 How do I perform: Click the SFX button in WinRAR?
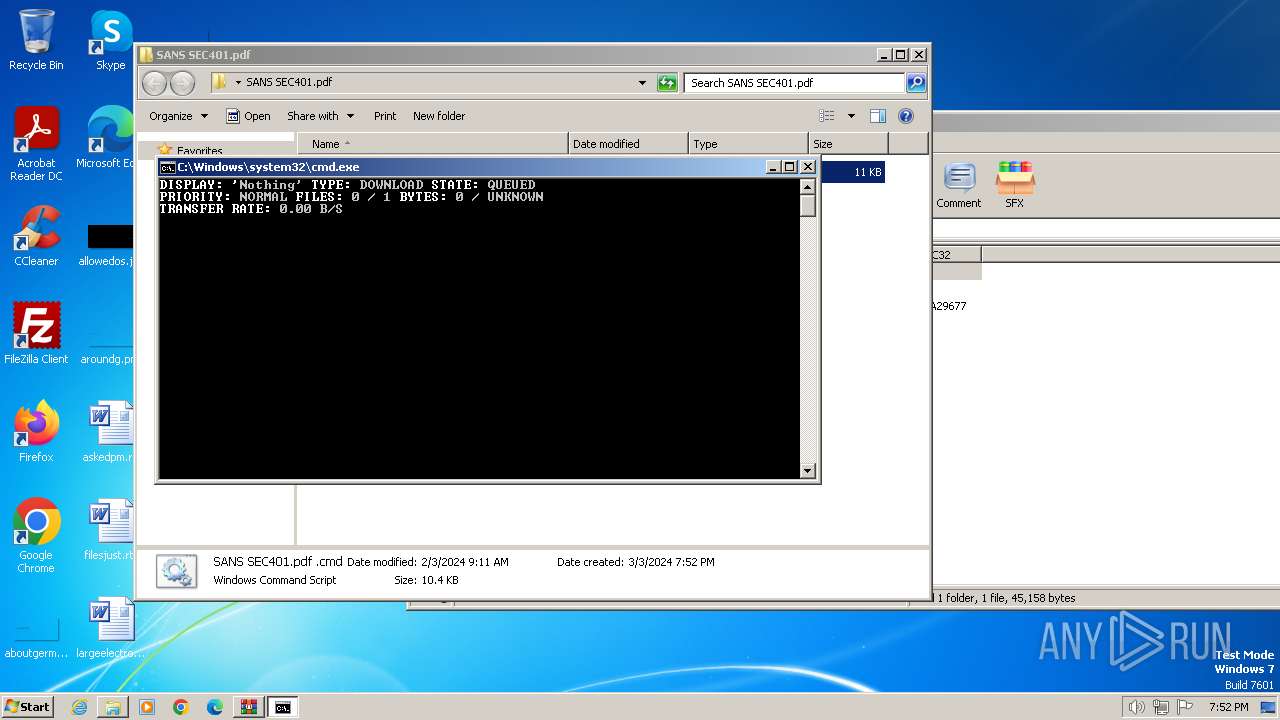pos(1014,185)
